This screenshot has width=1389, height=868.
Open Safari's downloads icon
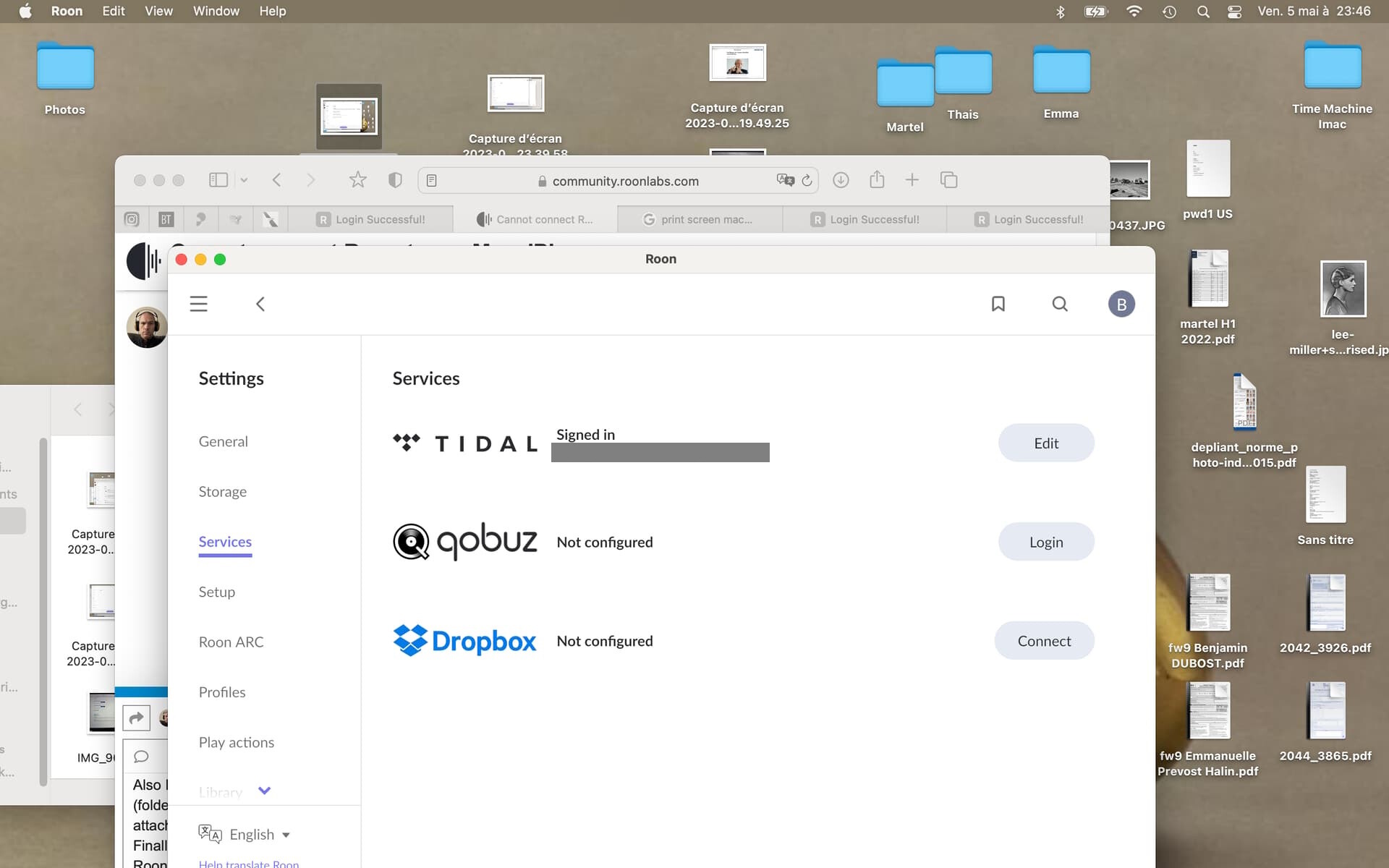click(841, 180)
